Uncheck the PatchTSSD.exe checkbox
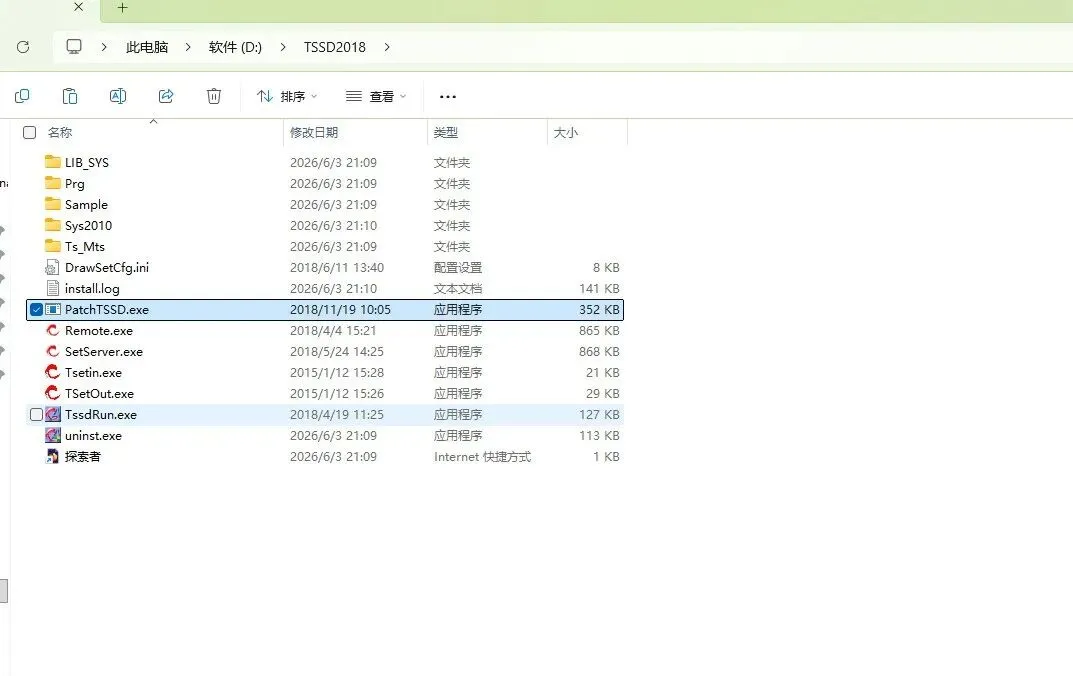The height and width of the screenshot is (676, 1073). [x=36, y=309]
